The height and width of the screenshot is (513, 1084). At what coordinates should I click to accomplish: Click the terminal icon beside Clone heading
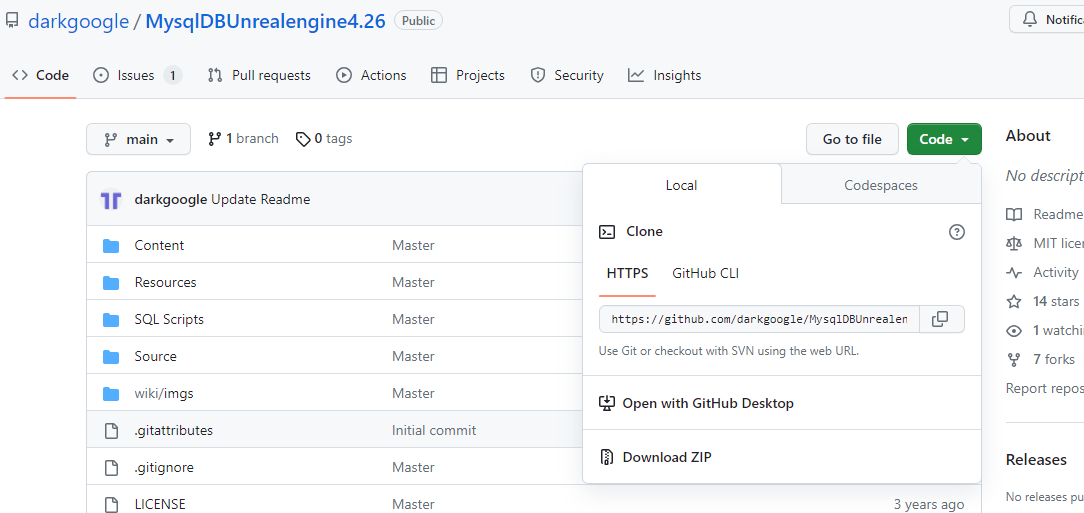606,232
